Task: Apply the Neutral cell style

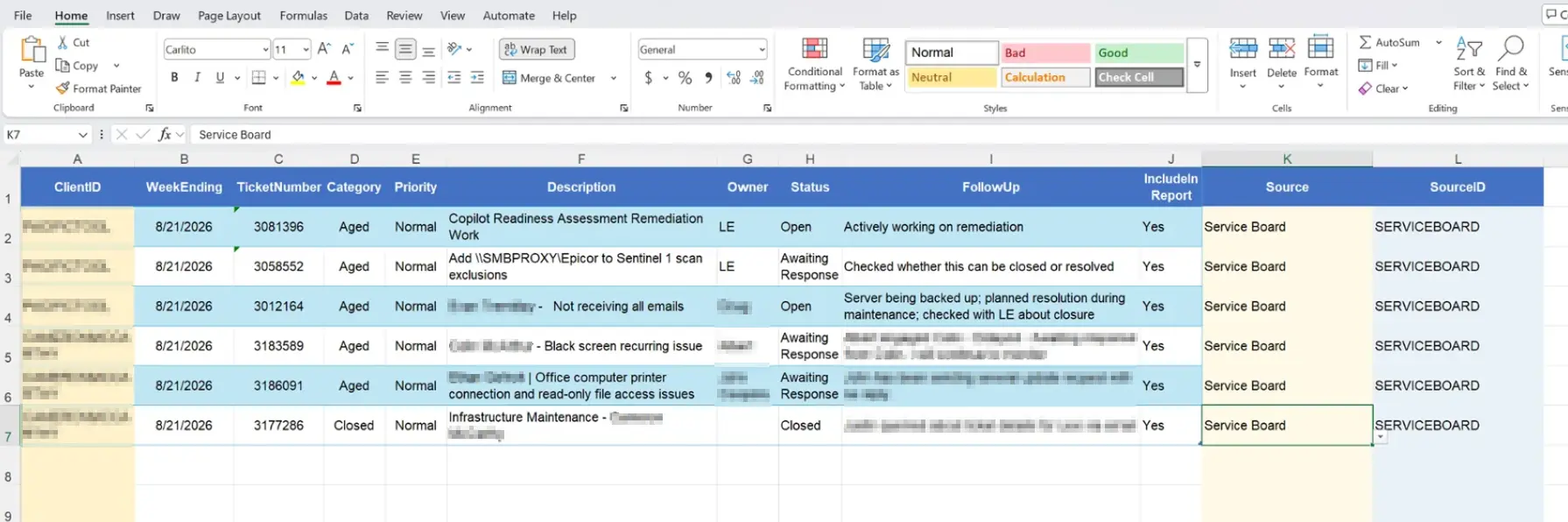Action: (x=952, y=77)
